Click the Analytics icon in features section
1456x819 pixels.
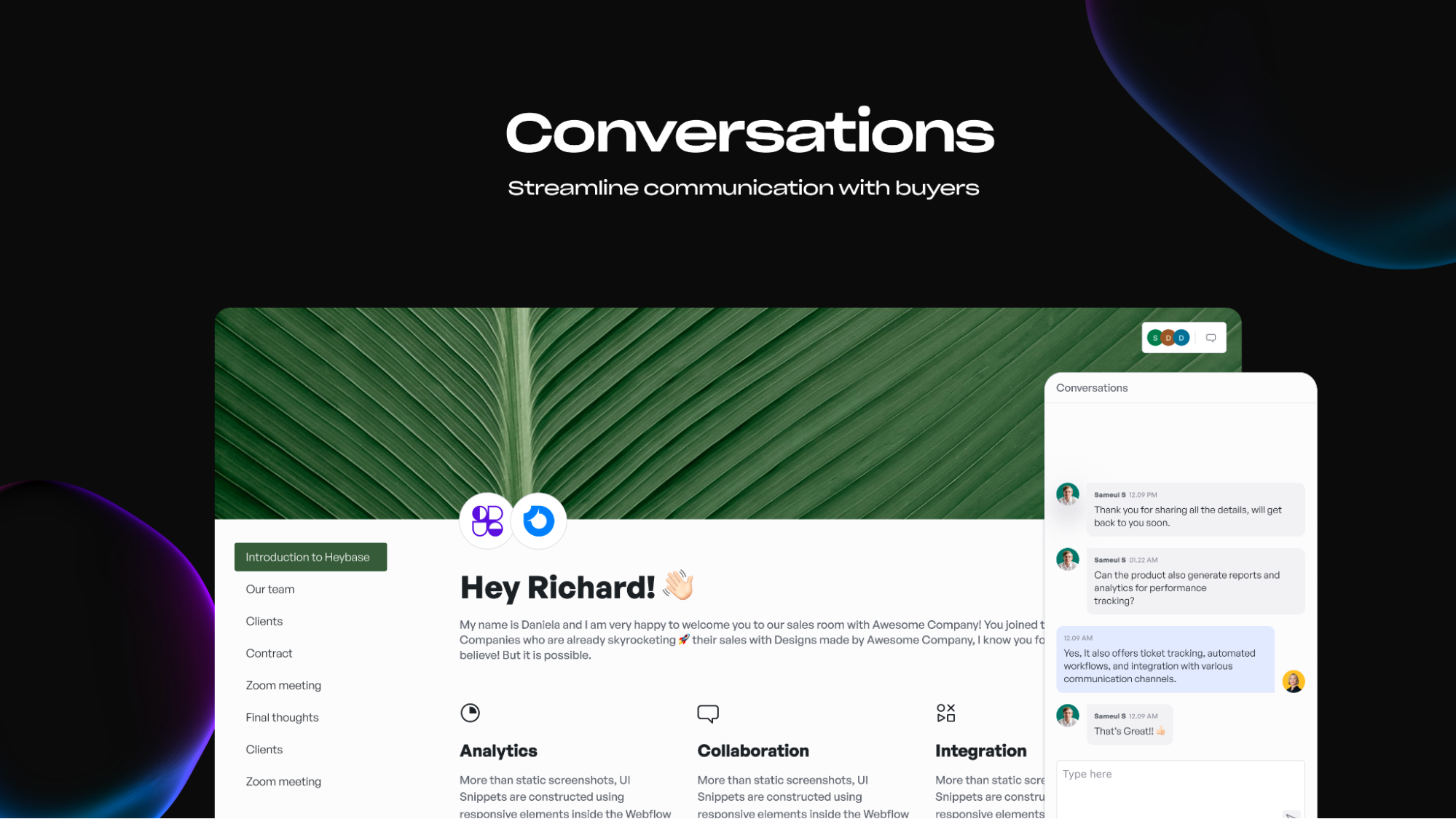pos(470,712)
